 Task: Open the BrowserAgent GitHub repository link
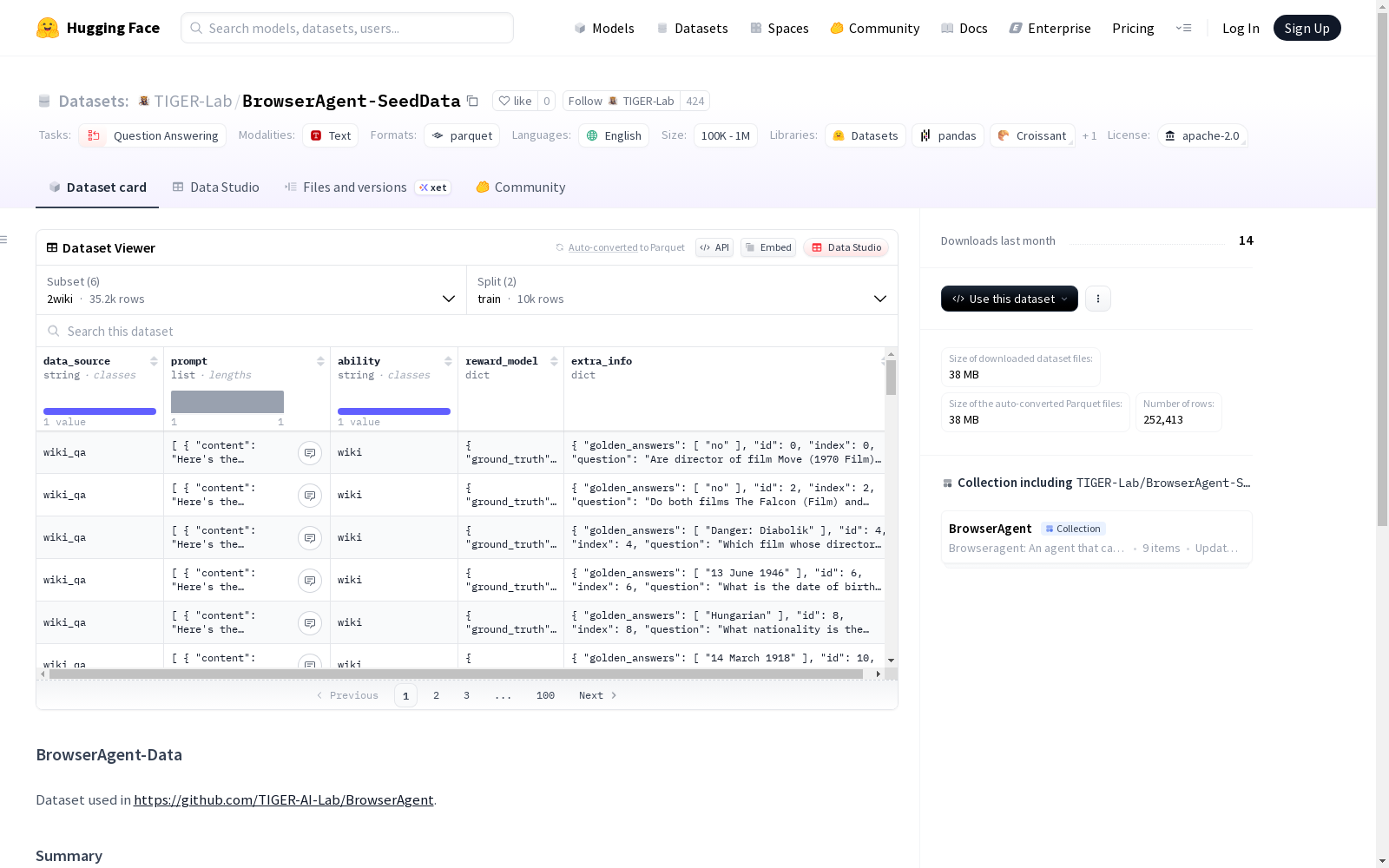284,799
